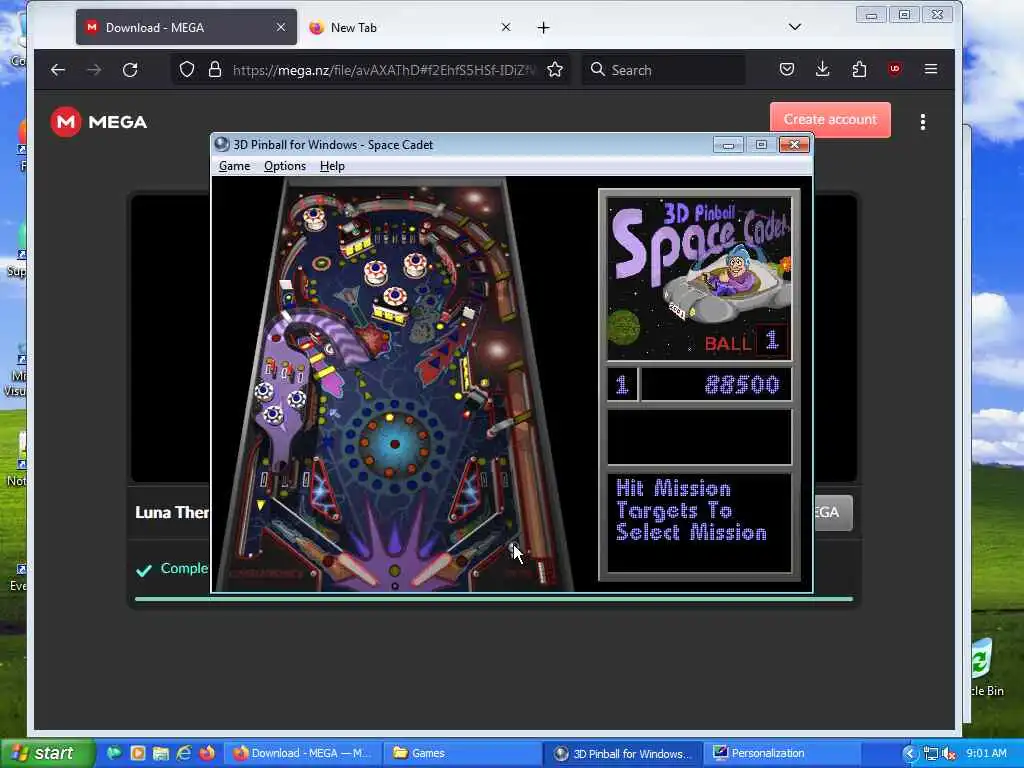Minimize the Firefox window
Image resolution: width=1024 pixels, height=768 pixels.
click(872, 14)
